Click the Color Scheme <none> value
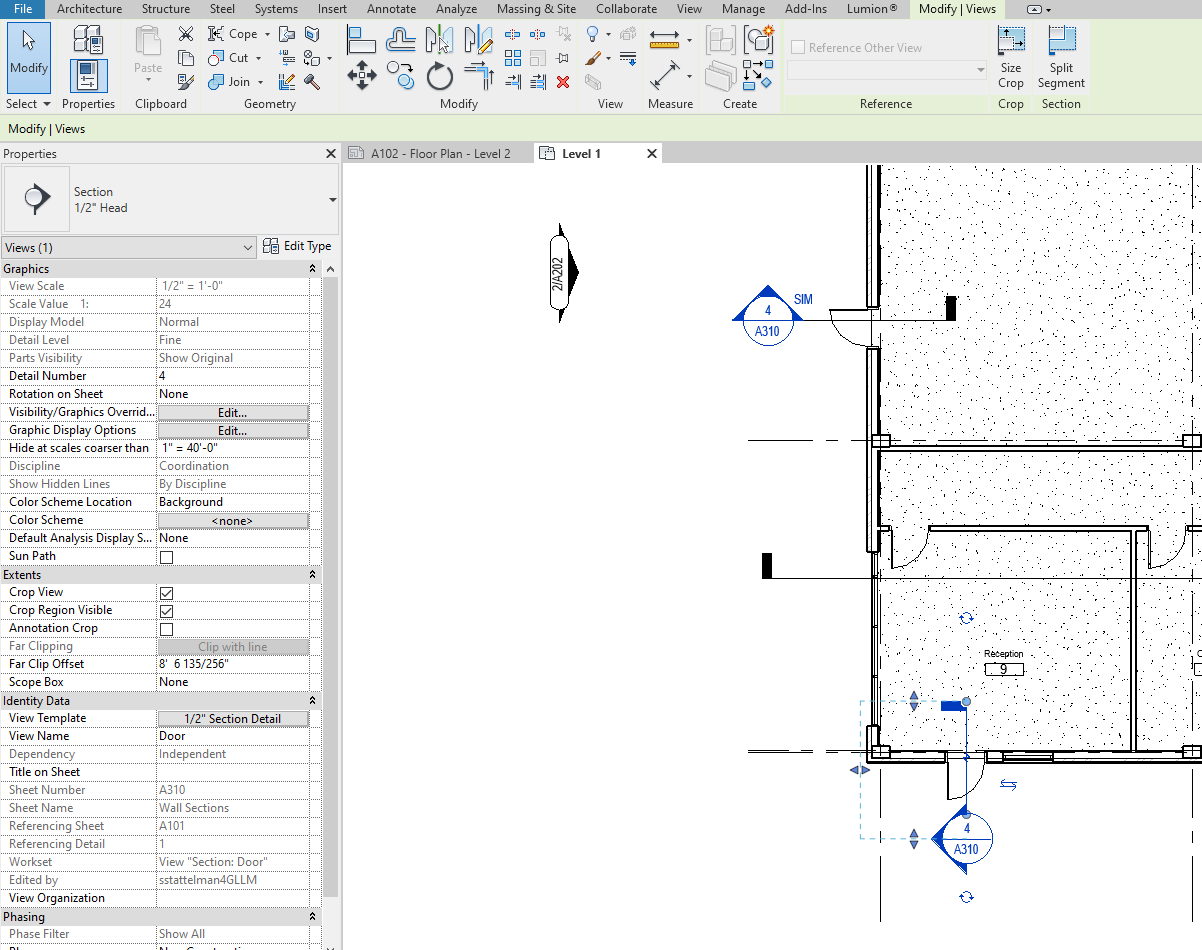Viewport: 1202px width, 950px height. [233, 519]
